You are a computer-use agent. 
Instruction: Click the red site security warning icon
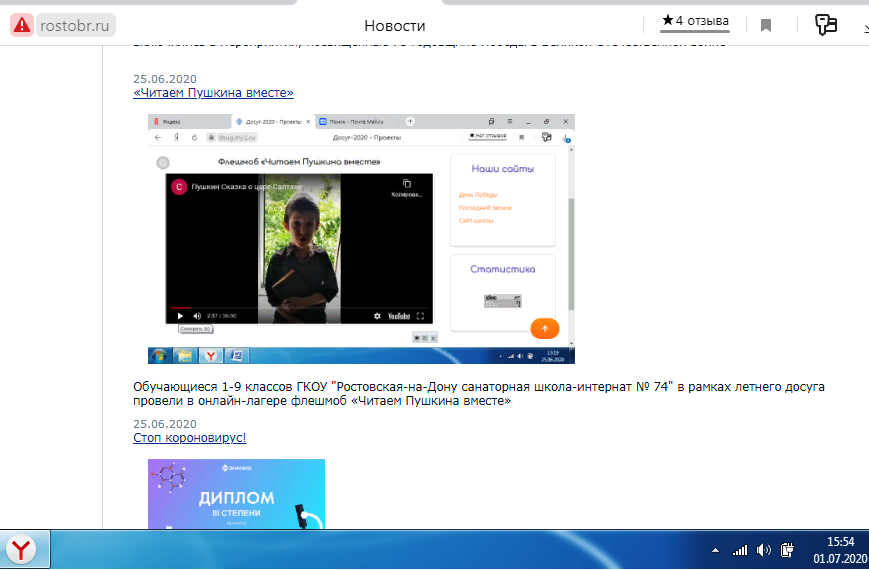click(x=22, y=25)
